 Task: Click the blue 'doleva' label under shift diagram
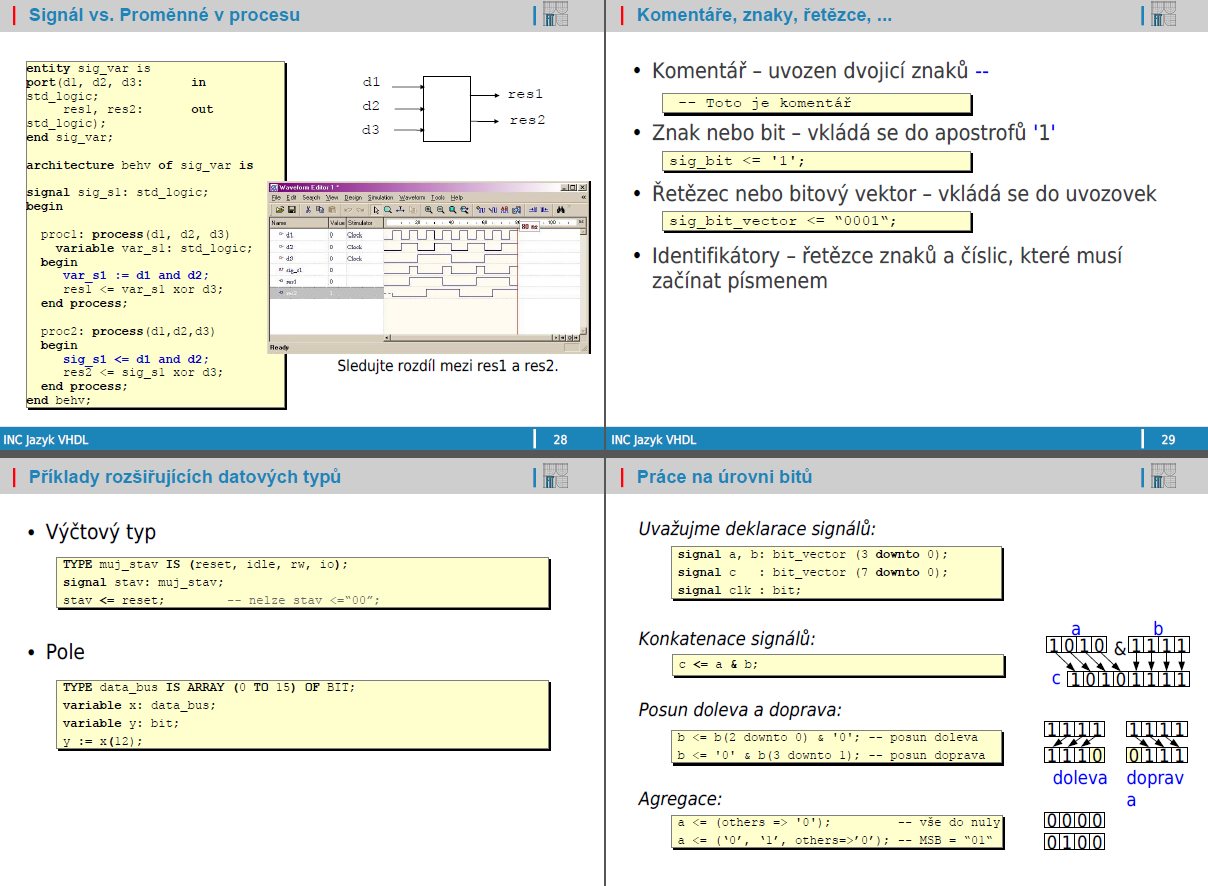(x=1080, y=778)
